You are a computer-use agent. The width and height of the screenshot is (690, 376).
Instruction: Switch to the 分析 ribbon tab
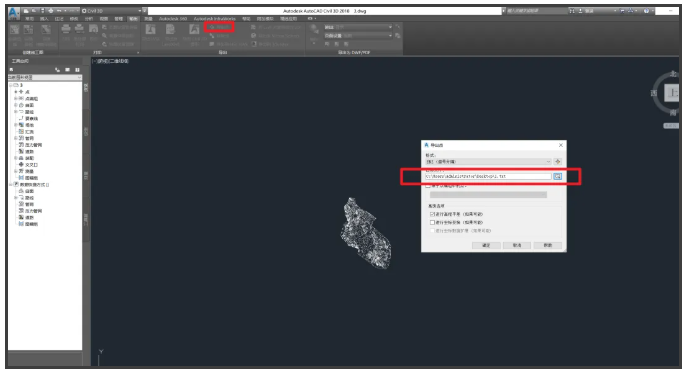point(88,19)
